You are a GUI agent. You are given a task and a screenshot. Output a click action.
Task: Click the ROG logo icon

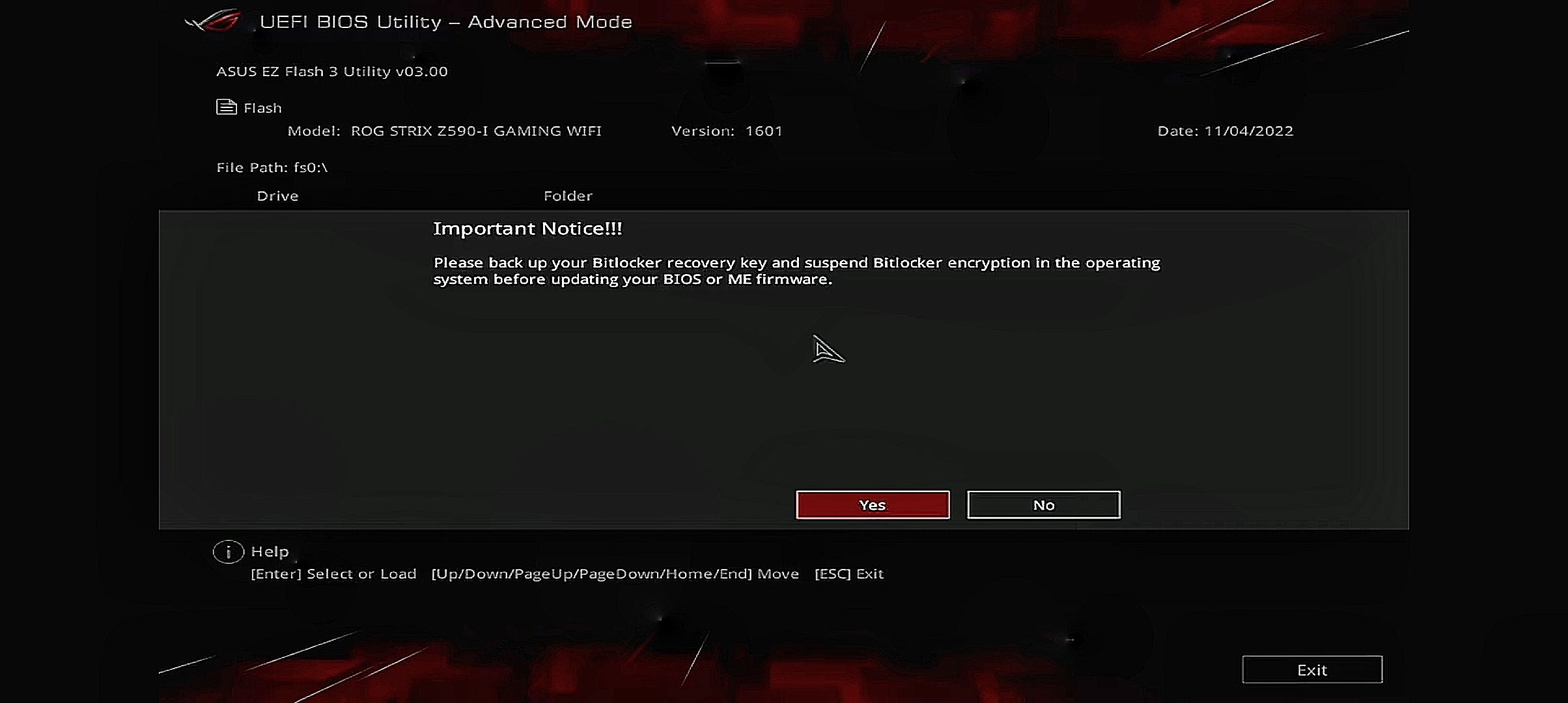coord(213,21)
